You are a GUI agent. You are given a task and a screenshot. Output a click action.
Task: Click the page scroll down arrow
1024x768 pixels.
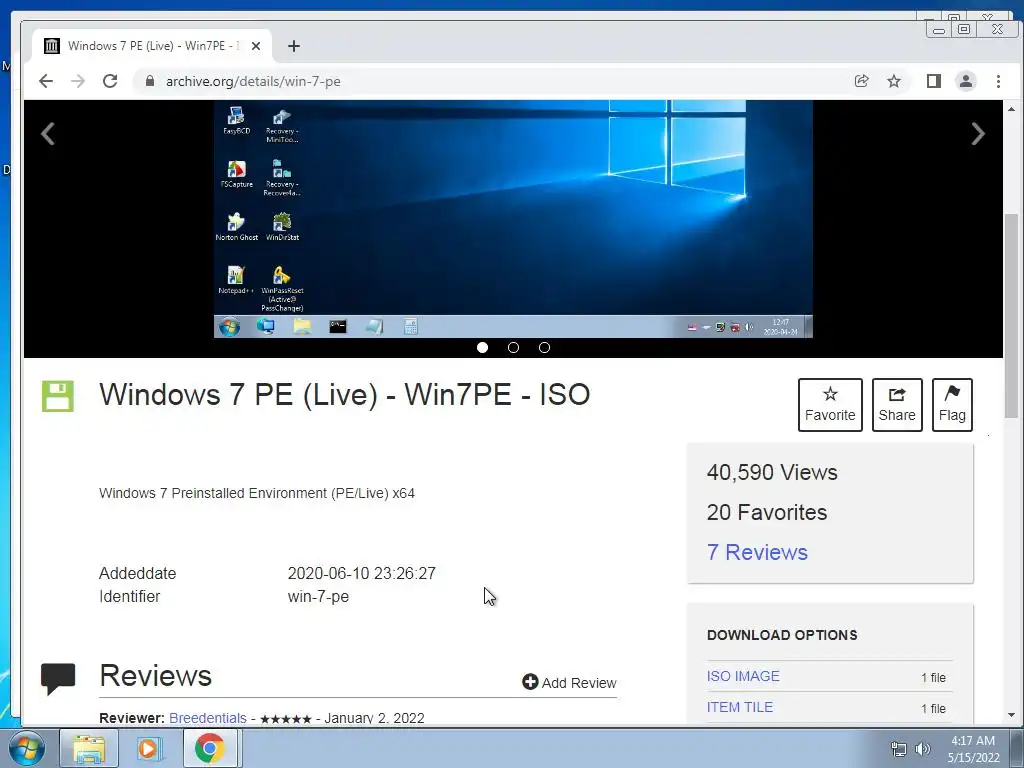1011,715
